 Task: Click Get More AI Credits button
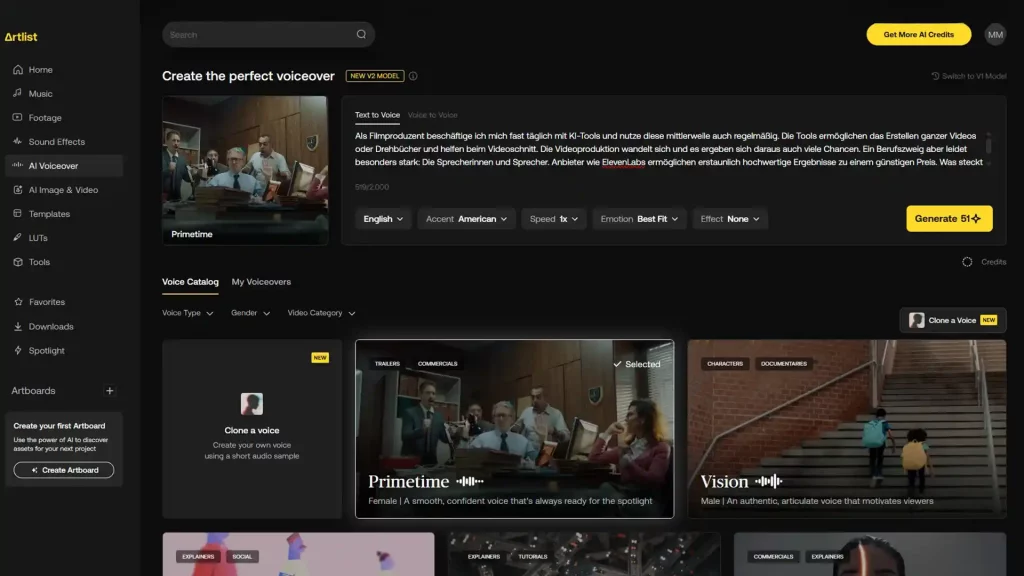pyautogui.click(x=918, y=35)
